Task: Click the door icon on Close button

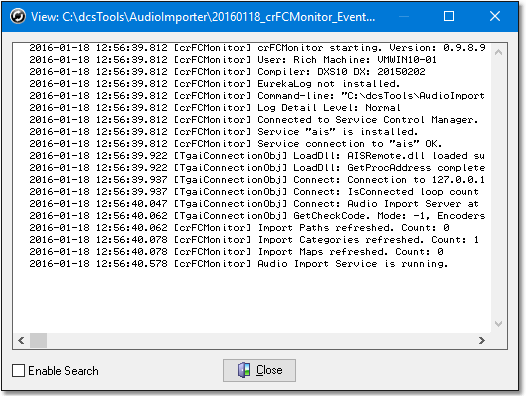Action: point(244,370)
